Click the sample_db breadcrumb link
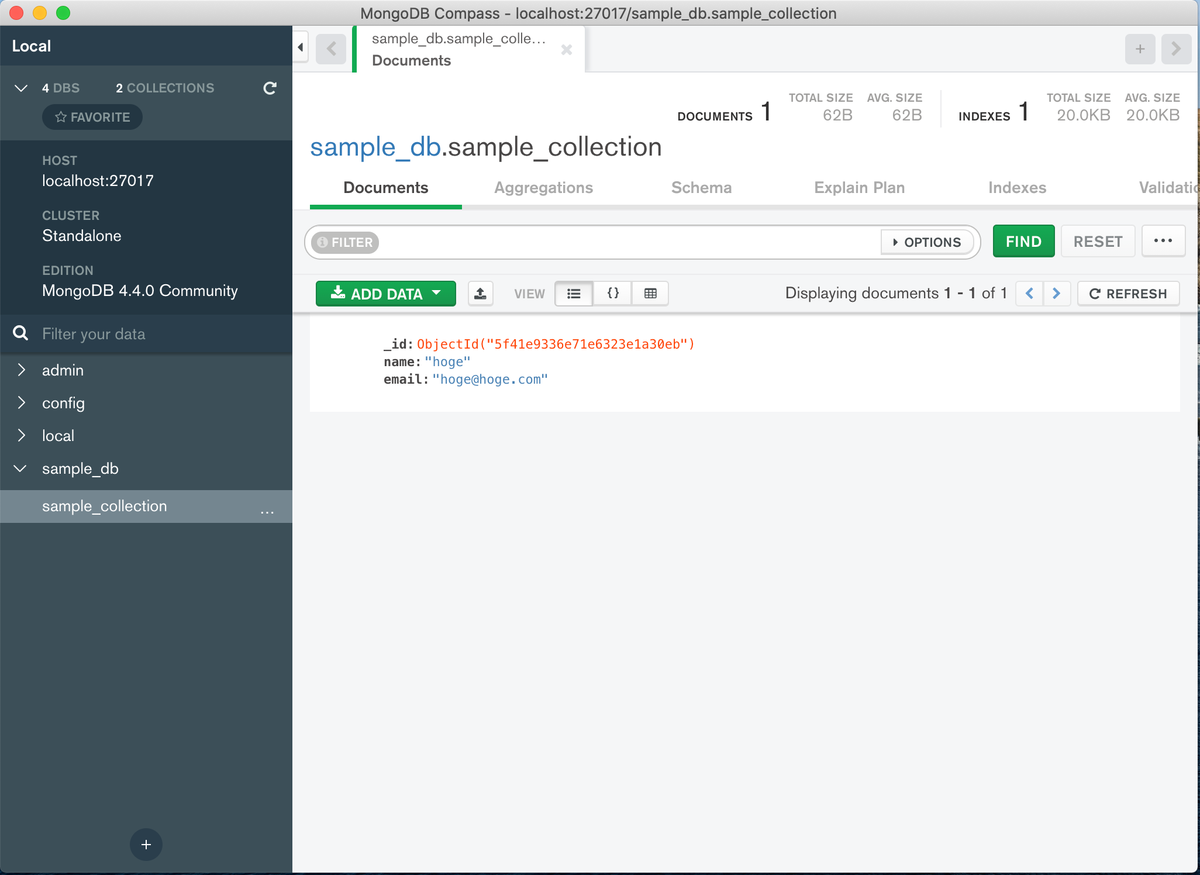Screen dimensions: 1200x875 pos(375,147)
